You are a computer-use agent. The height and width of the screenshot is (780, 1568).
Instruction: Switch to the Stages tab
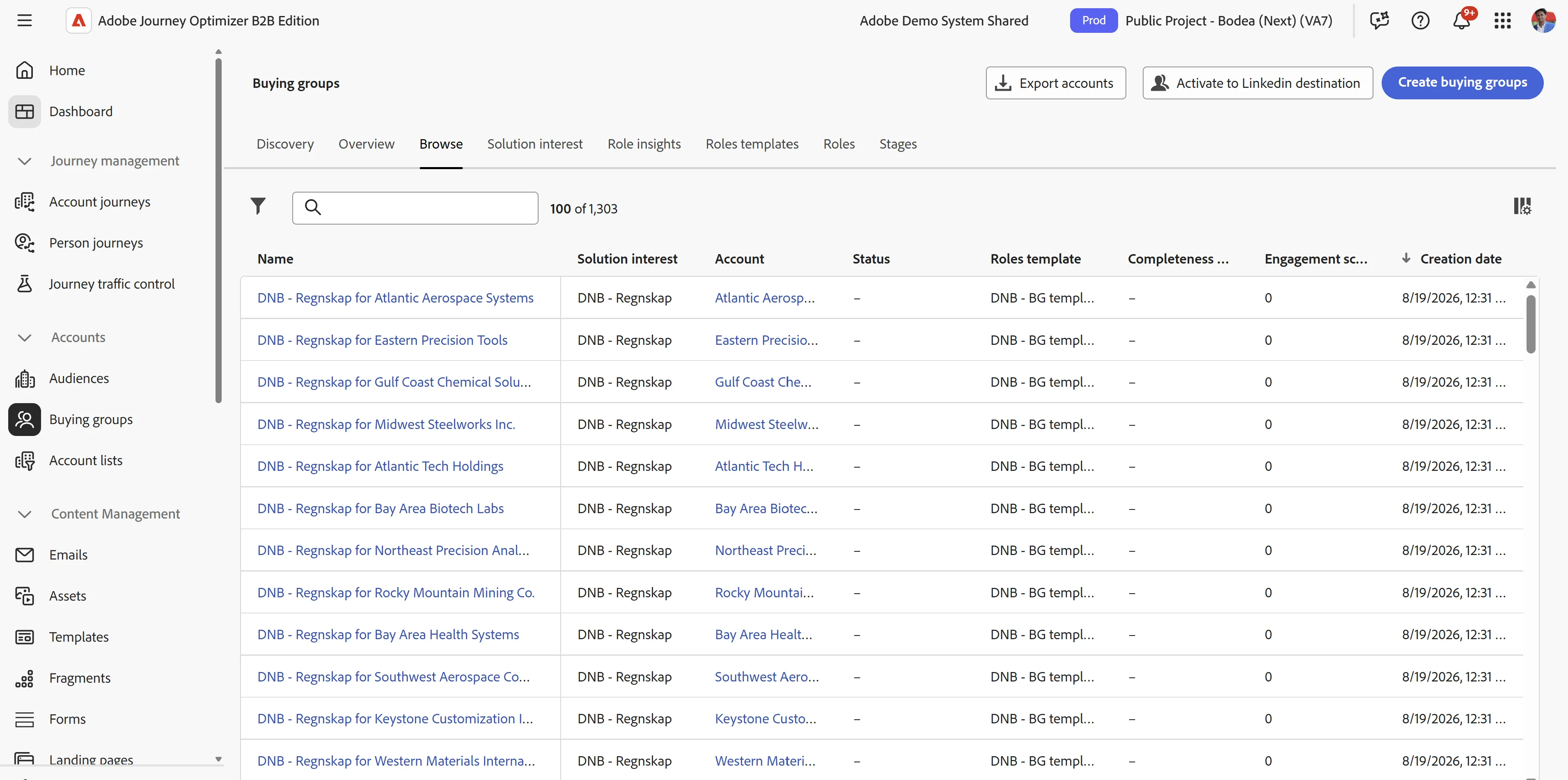click(898, 145)
